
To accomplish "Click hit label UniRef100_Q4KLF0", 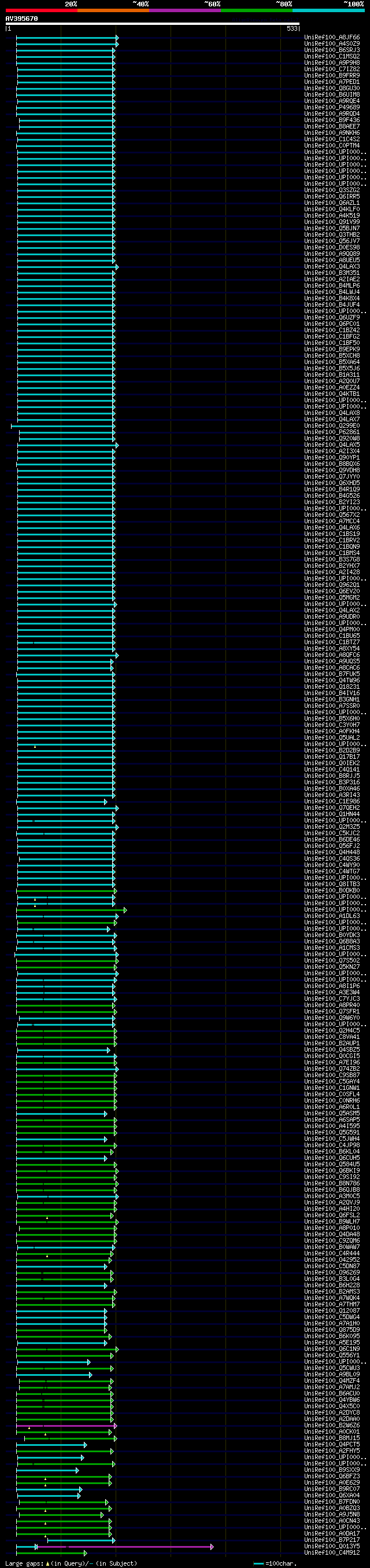I will 332,210.
